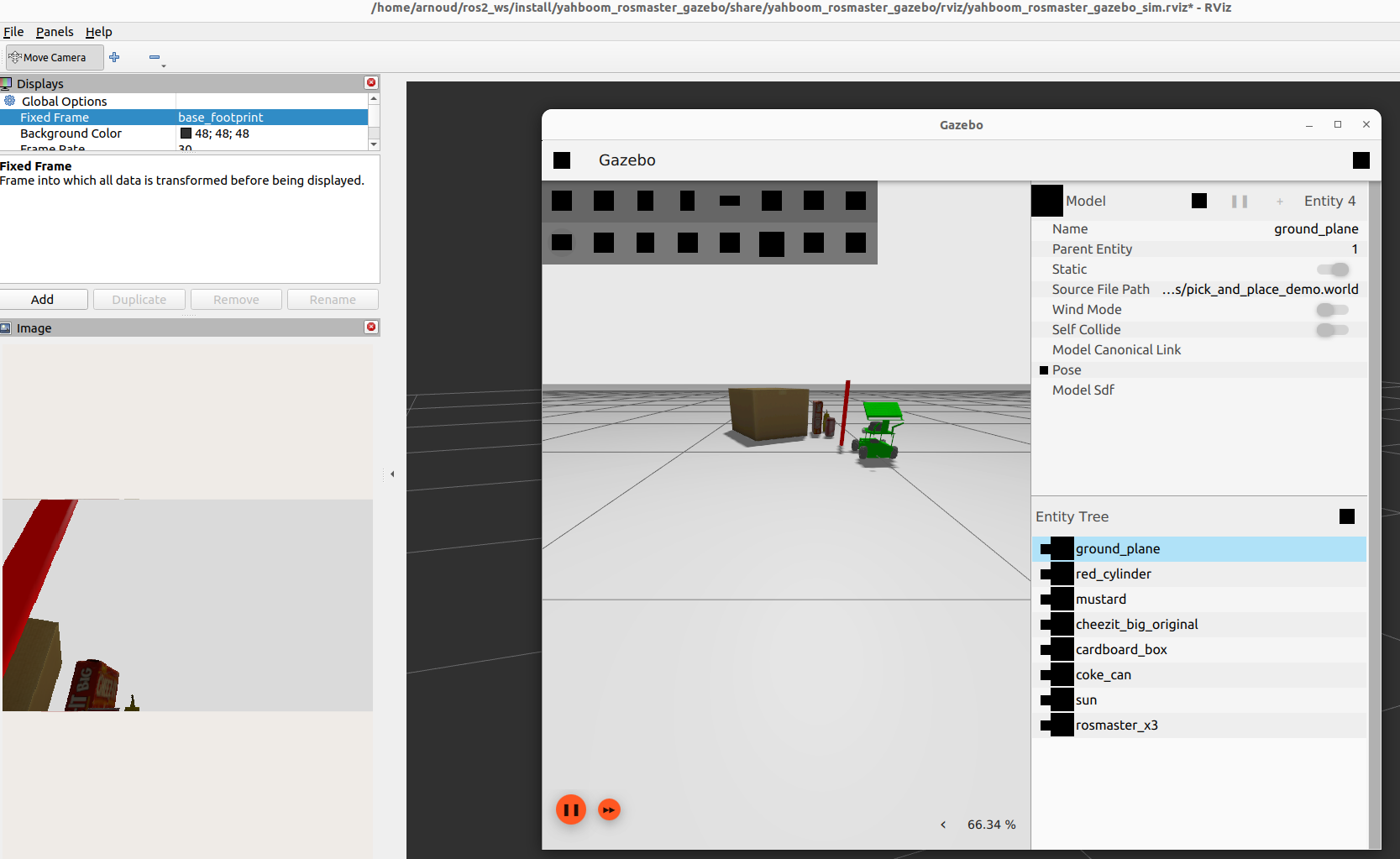Expand rosmaster_x3 in the Entity Tree
The width and height of the screenshot is (1400, 859).
point(1046,725)
